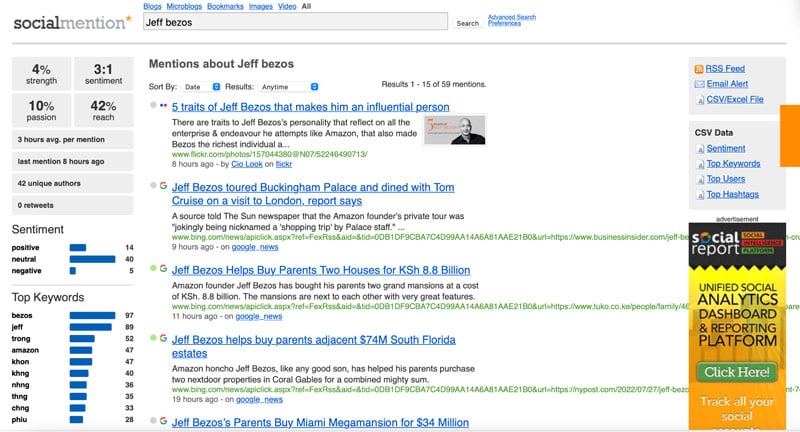Click 'Click Here!' button in Social Report ad
The height and width of the screenshot is (432, 800).
[x=737, y=372]
